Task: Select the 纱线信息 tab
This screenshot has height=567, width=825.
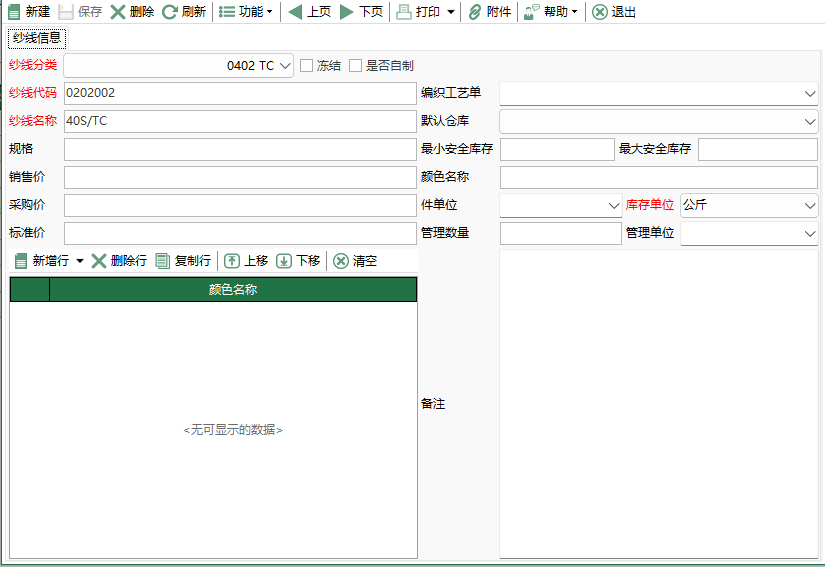Action: click(37, 38)
